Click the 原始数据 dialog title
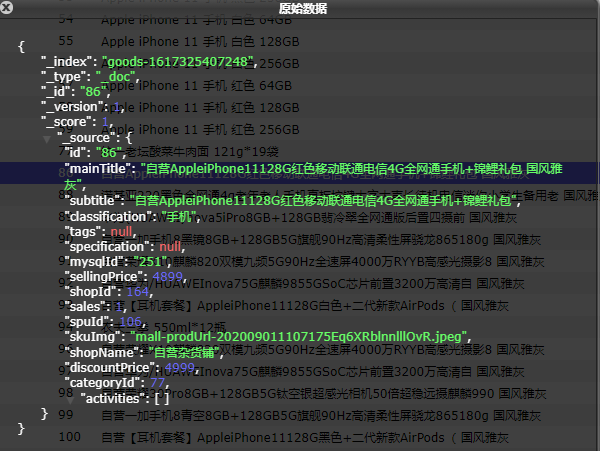600x451 pixels. [x=303, y=8]
